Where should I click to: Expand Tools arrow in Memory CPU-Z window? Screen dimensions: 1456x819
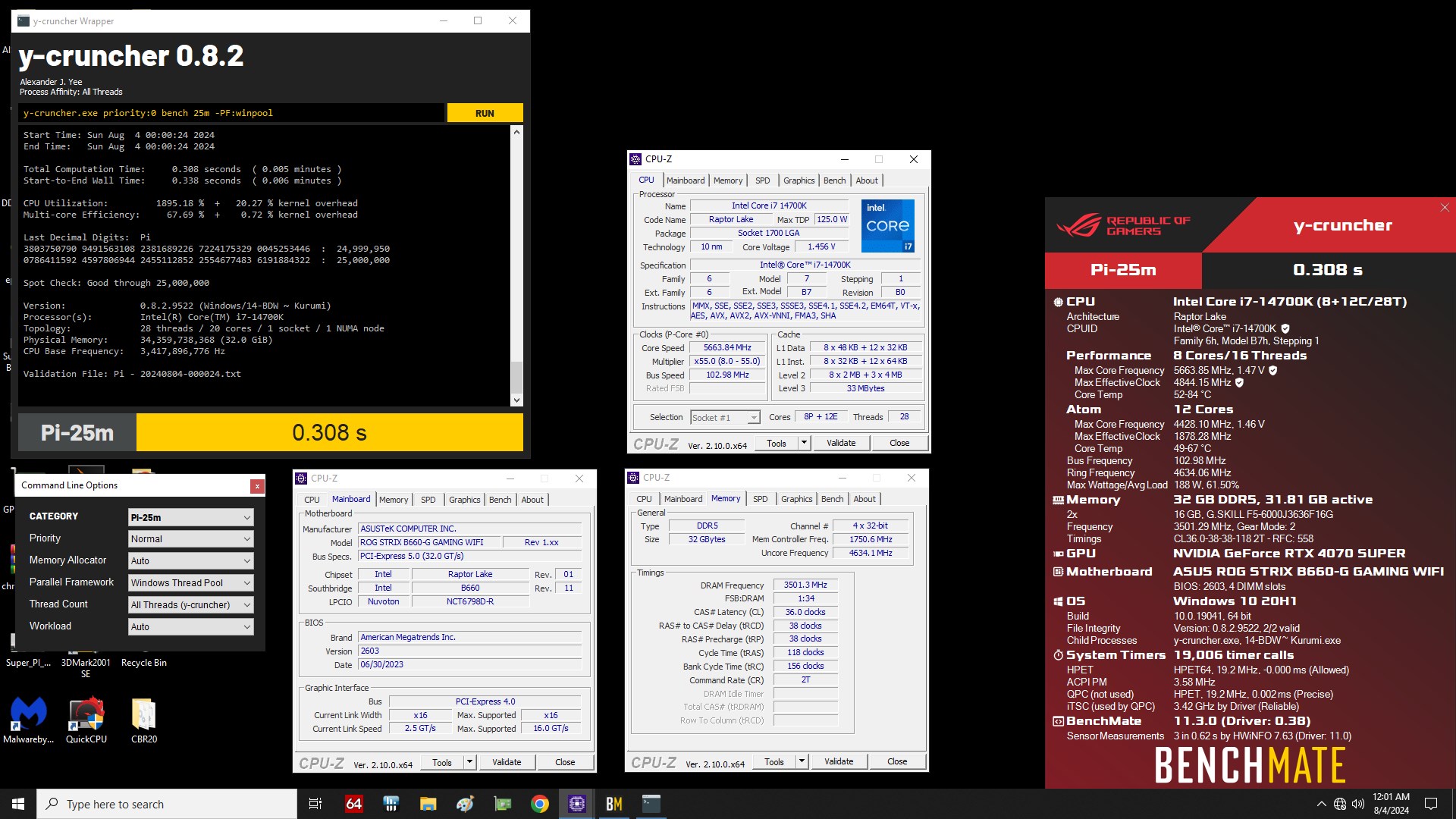point(802,762)
